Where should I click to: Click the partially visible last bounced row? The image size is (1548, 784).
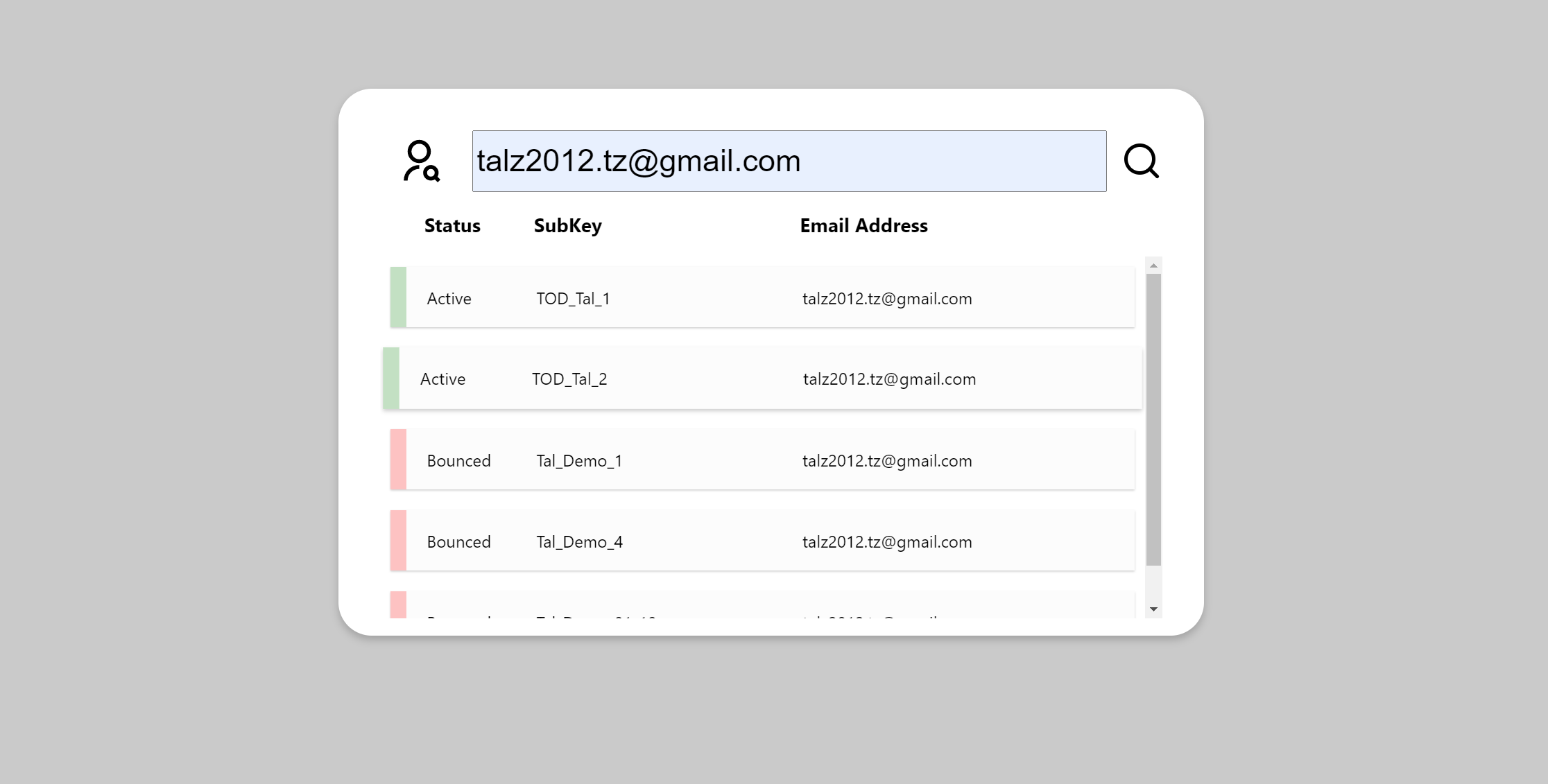tap(762, 604)
